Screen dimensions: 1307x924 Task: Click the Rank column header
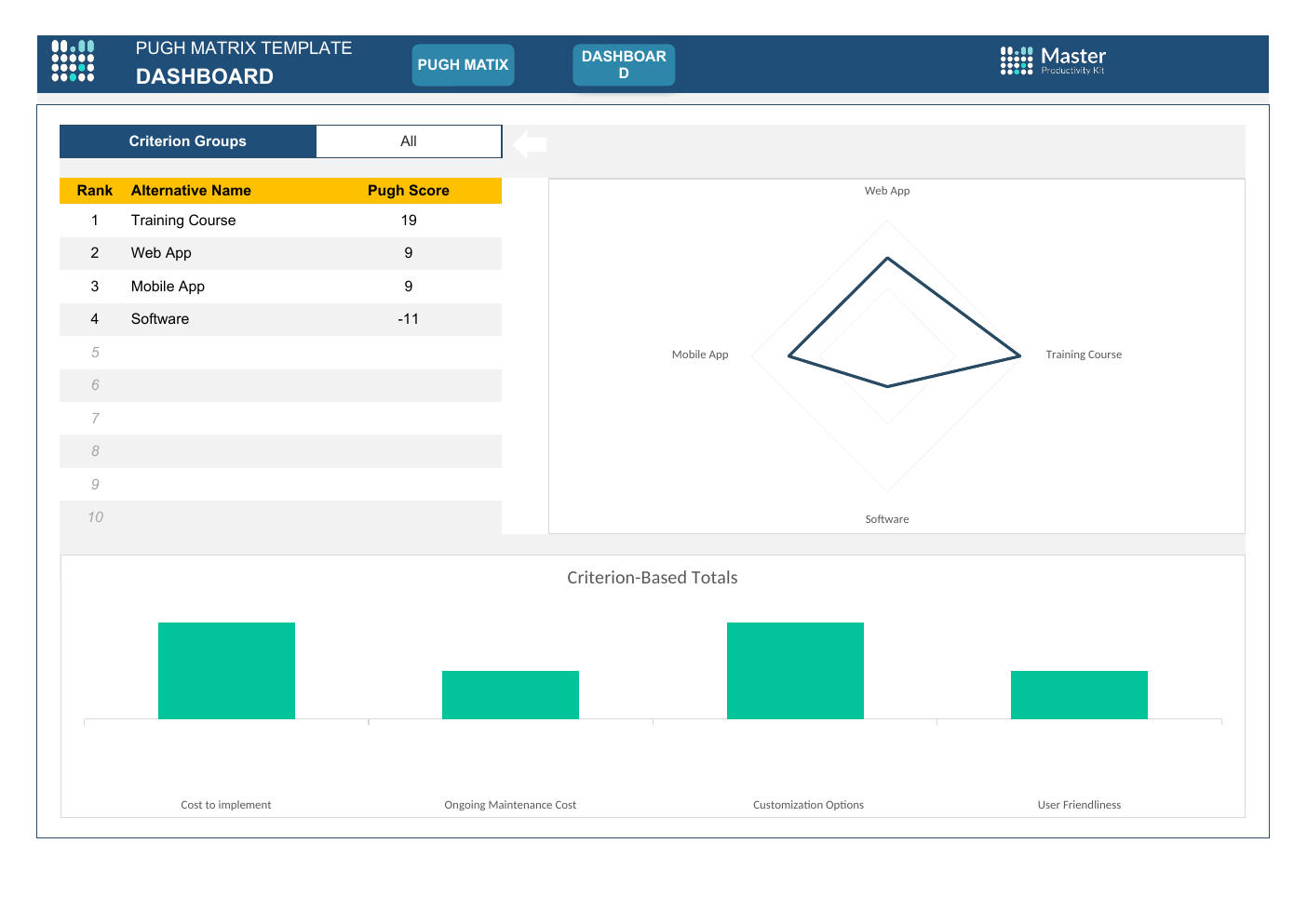coord(95,191)
